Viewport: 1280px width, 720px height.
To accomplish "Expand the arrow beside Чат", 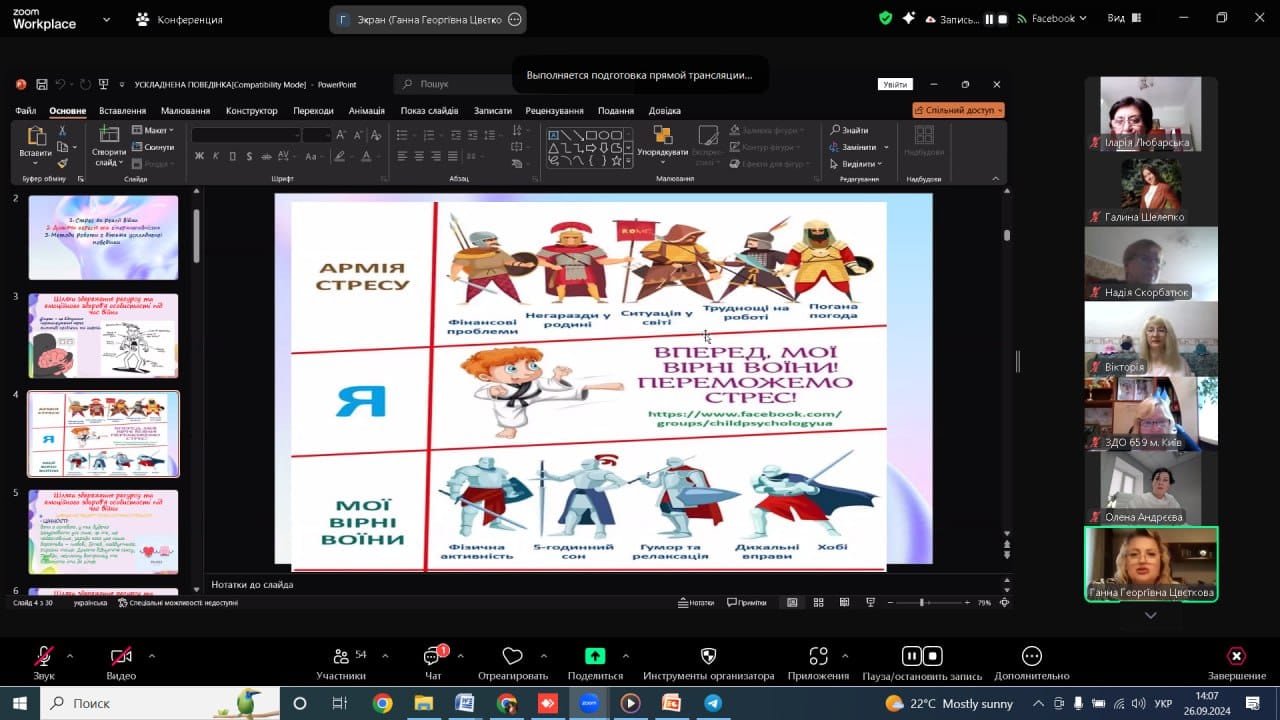I will [460, 656].
